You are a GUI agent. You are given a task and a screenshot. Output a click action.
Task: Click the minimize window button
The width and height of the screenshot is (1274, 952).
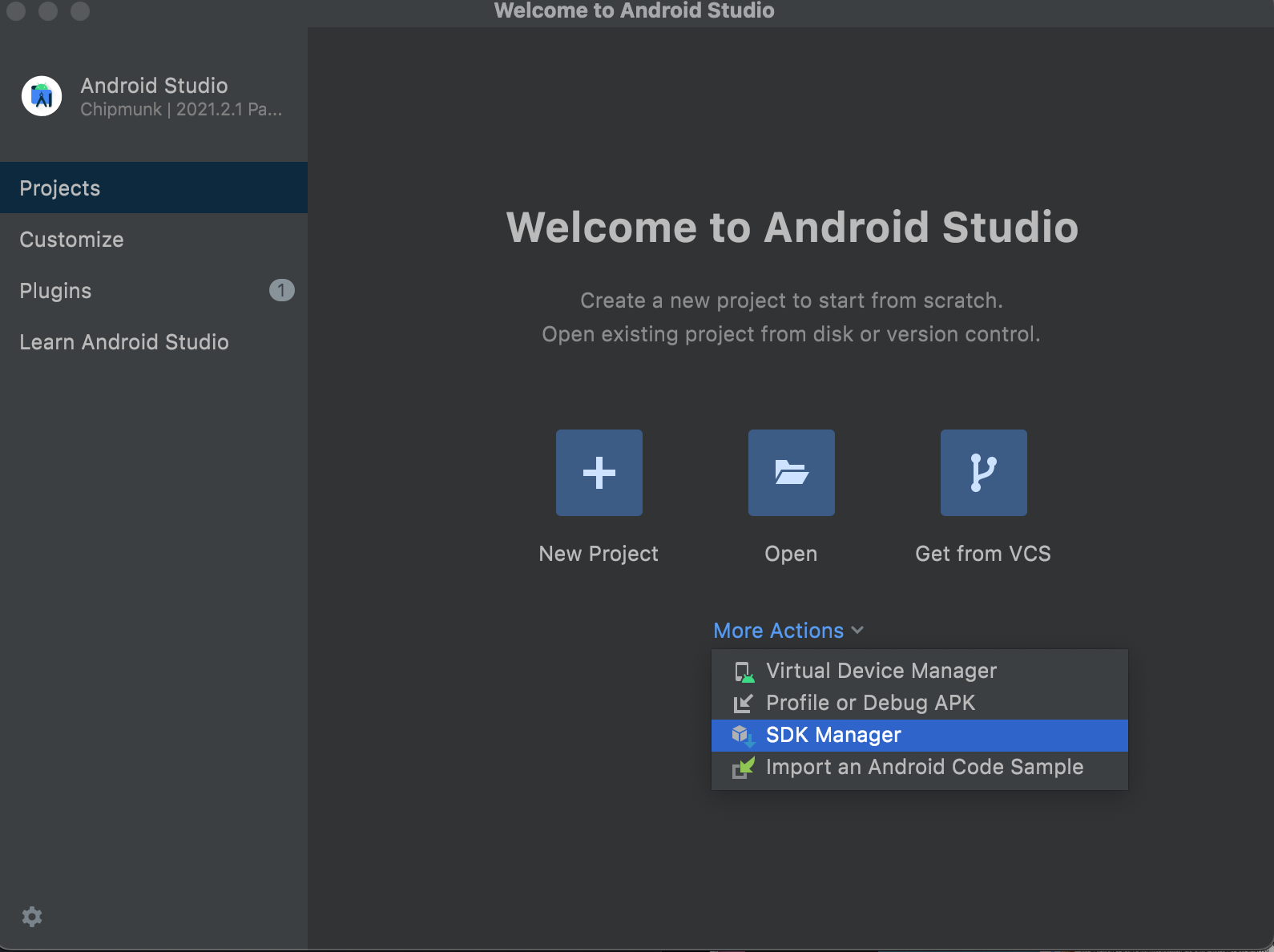coord(48,10)
